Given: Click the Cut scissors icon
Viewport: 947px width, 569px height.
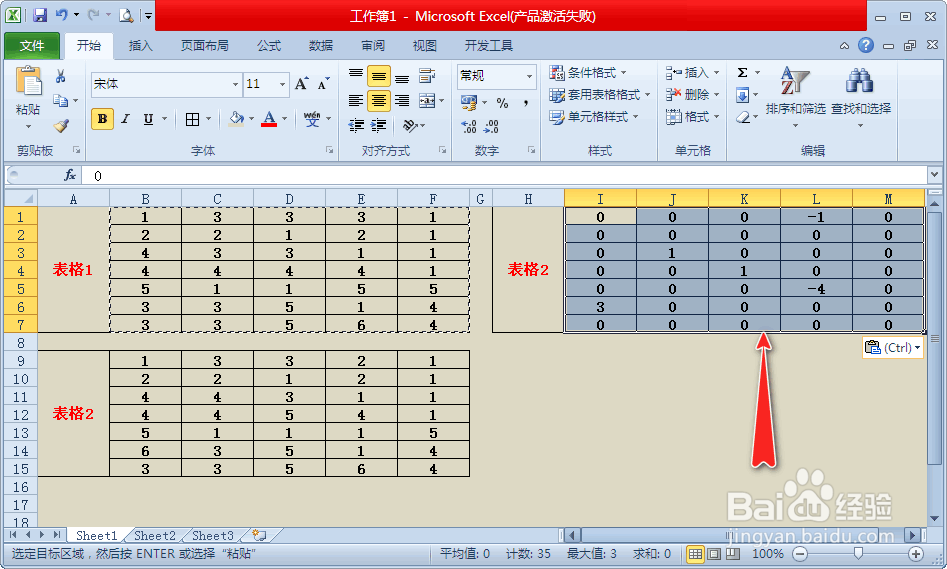Looking at the screenshot, I should [60, 77].
